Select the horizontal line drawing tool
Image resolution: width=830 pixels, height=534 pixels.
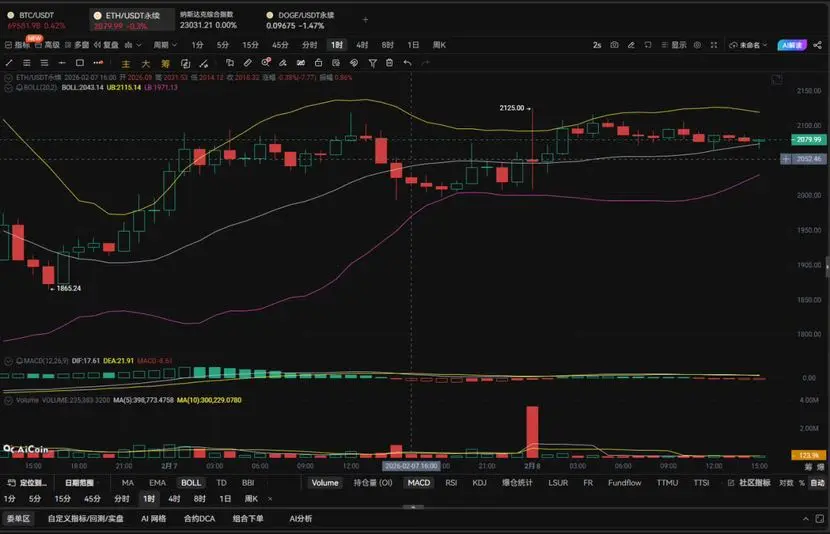pyautogui.click(x=62, y=63)
